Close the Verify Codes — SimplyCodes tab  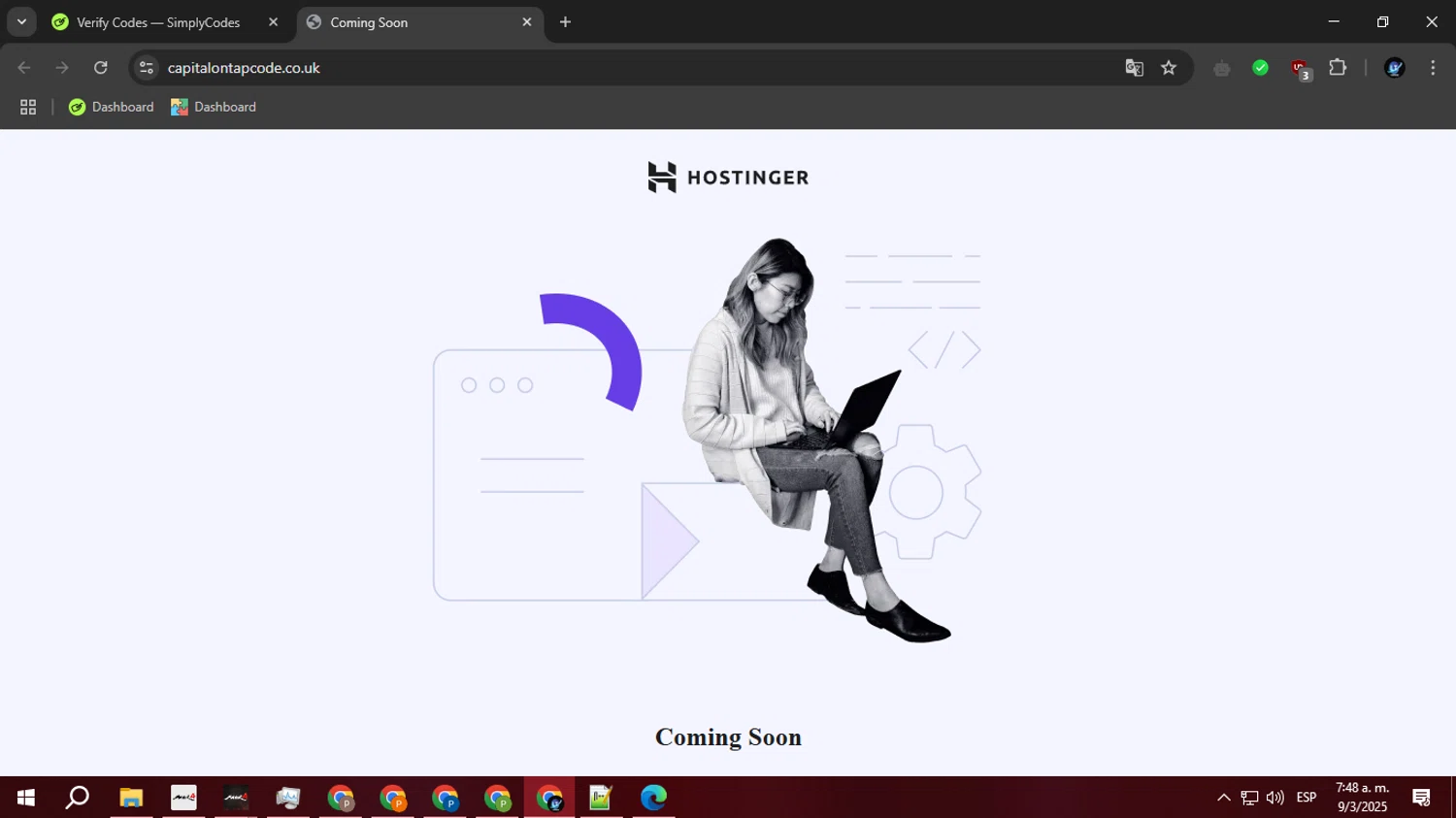click(x=273, y=22)
